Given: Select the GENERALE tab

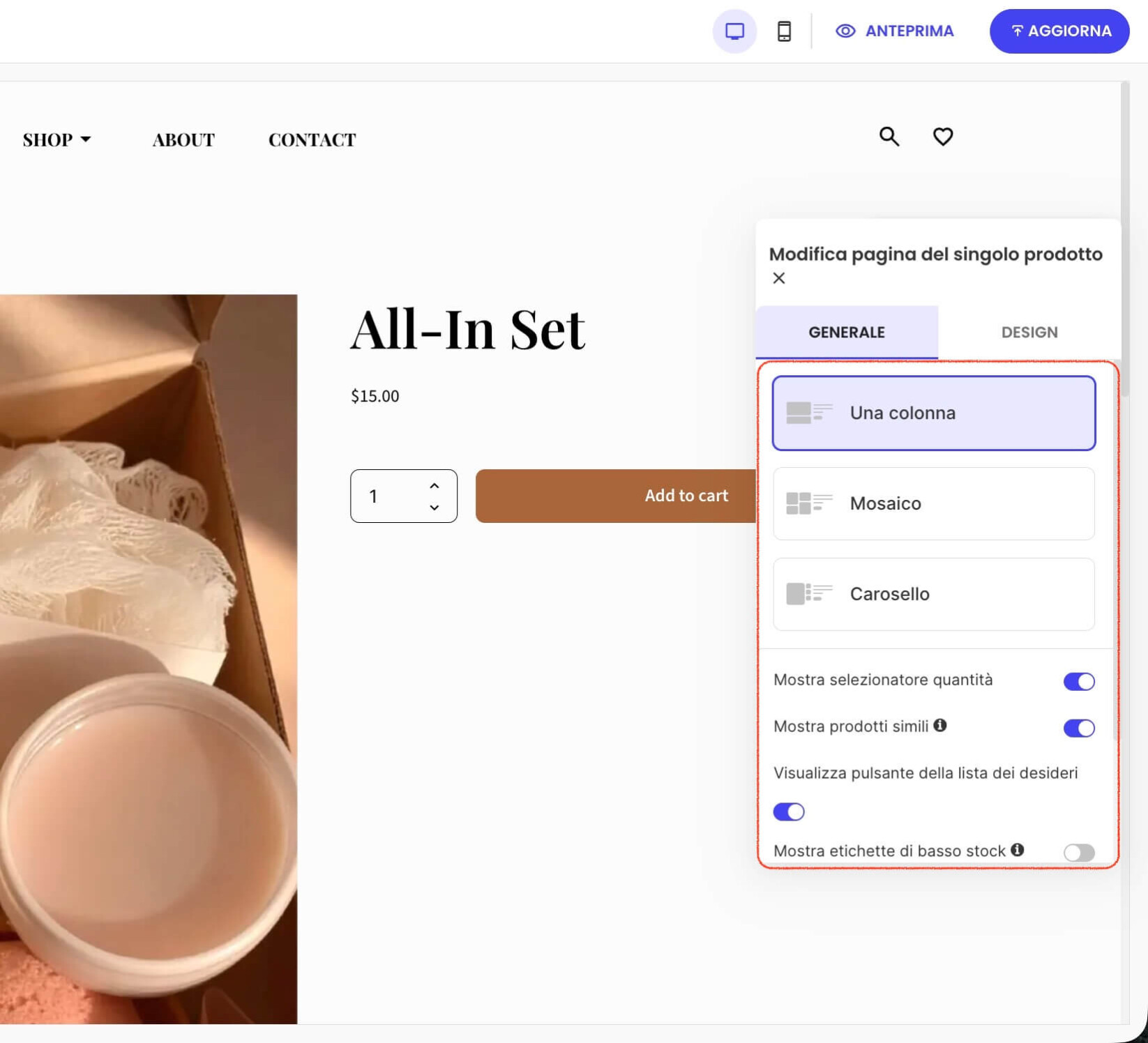Looking at the screenshot, I should coord(847,333).
